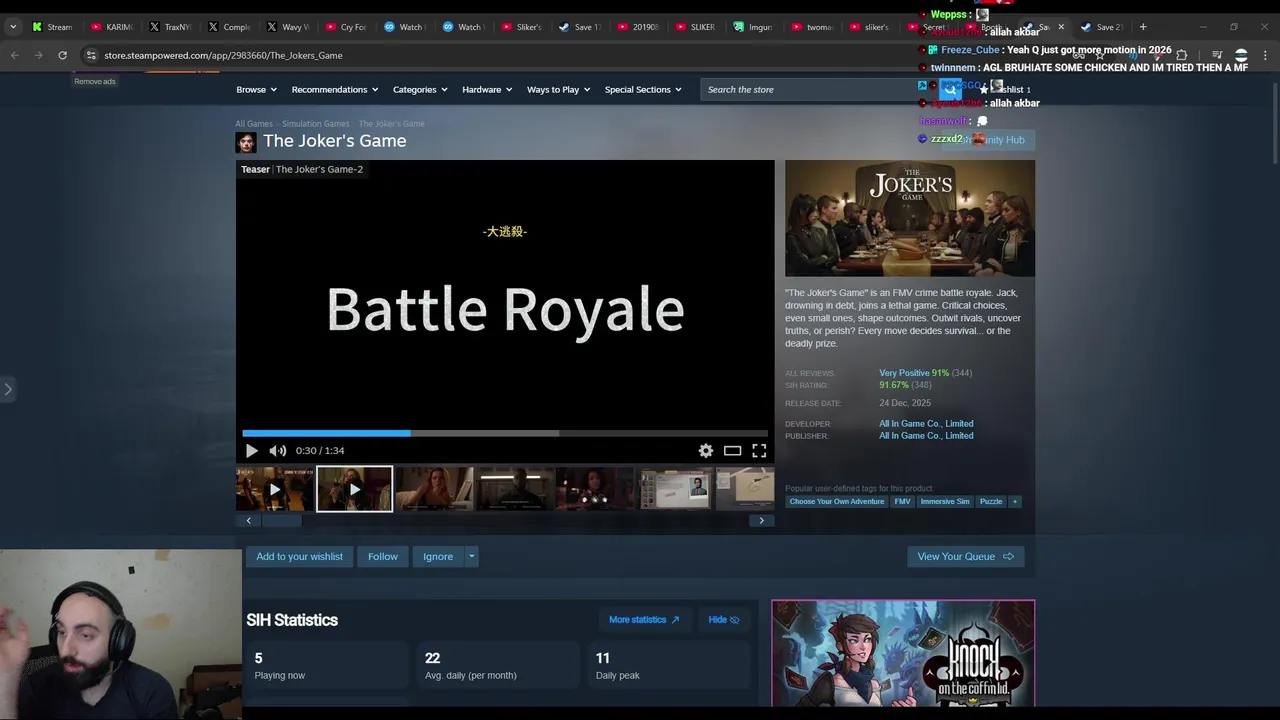Go back in the browser
The height and width of the screenshot is (720, 1280).
click(x=14, y=55)
